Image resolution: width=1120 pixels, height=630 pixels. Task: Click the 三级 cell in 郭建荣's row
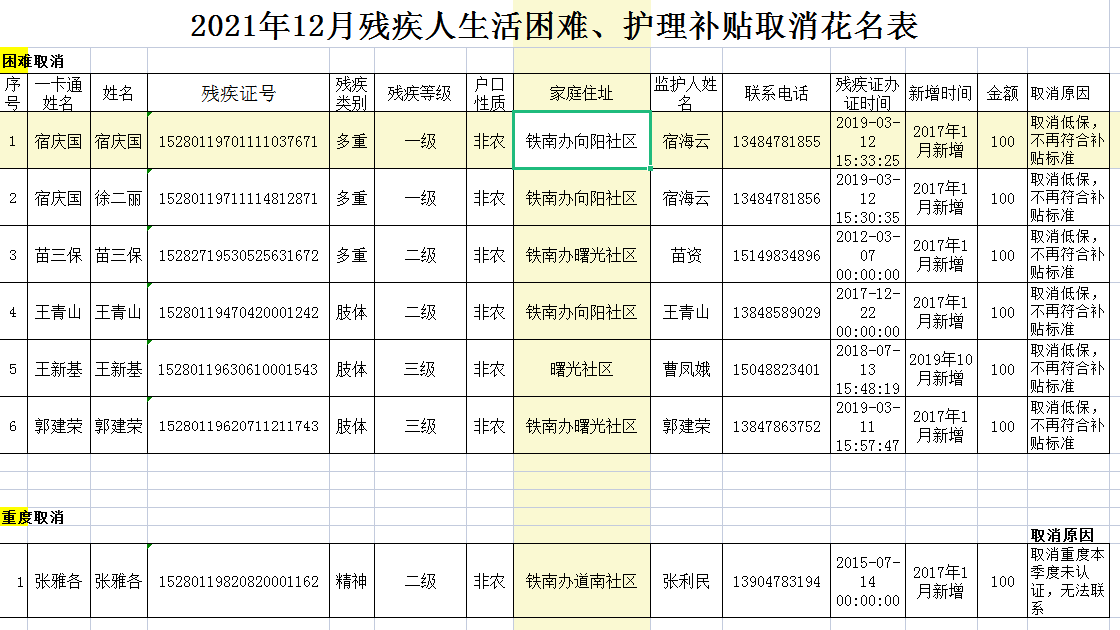tap(420, 426)
